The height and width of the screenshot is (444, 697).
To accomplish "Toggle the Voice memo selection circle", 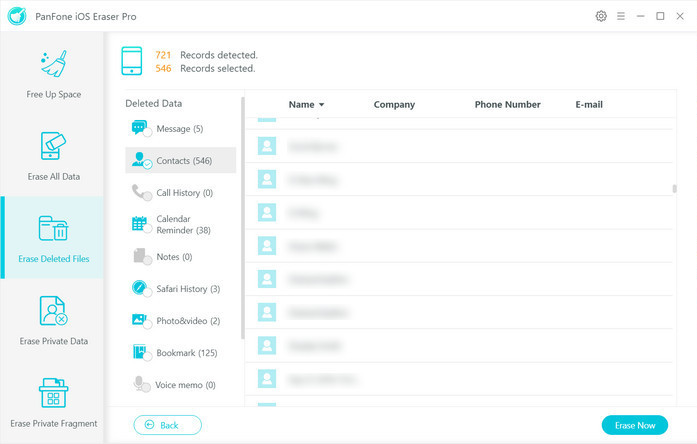I will tap(146, 388).
